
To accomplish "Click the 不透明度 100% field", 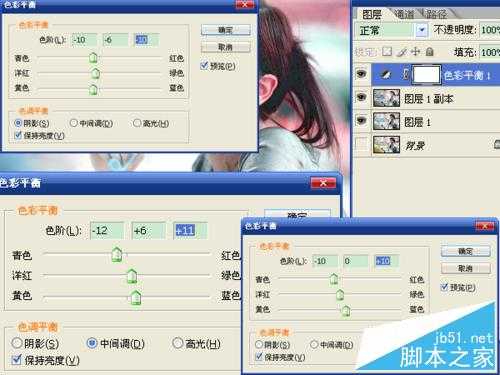I will point(489,30).
